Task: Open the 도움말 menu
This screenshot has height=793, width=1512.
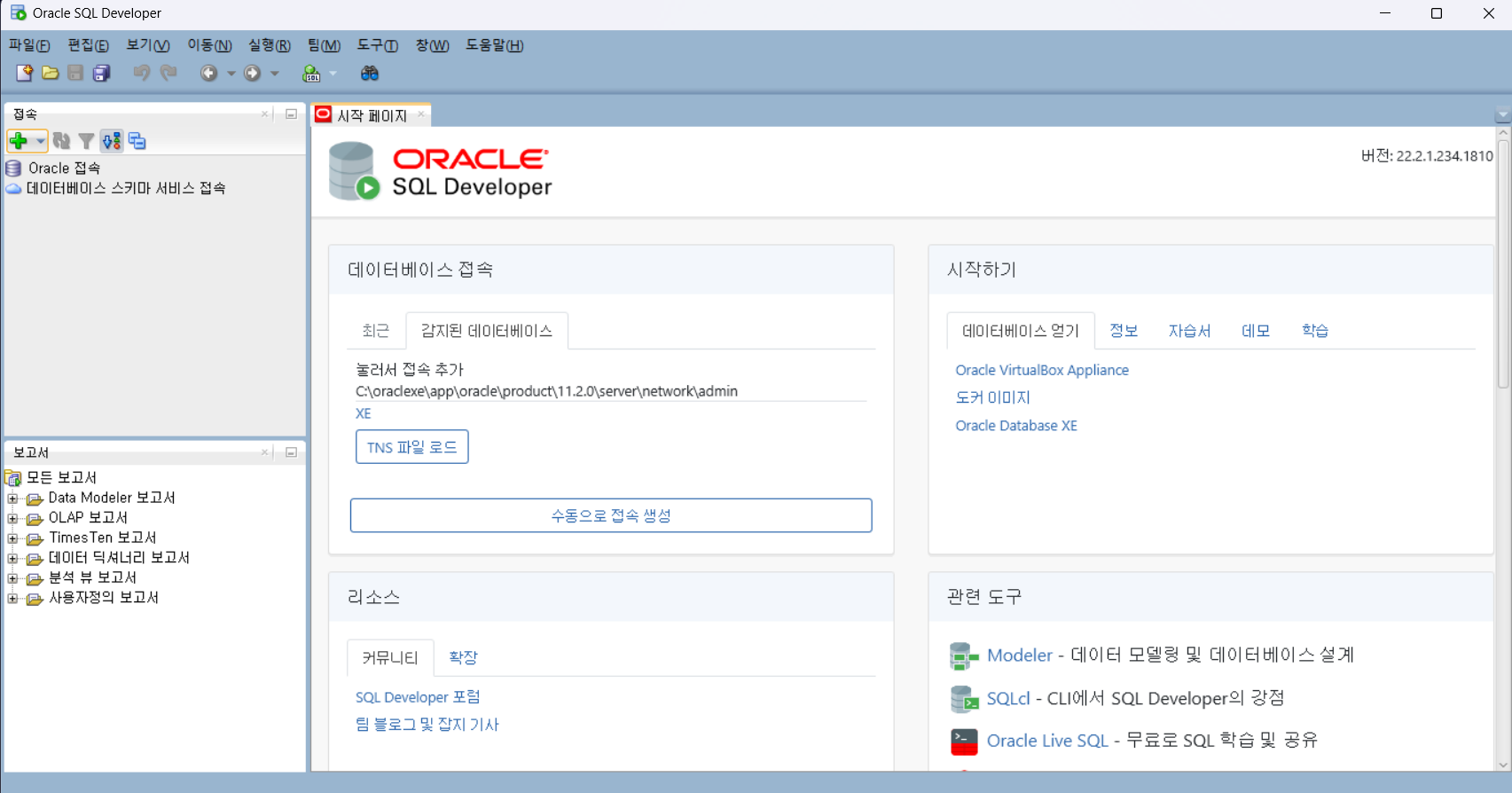Action: click(495, 45)
